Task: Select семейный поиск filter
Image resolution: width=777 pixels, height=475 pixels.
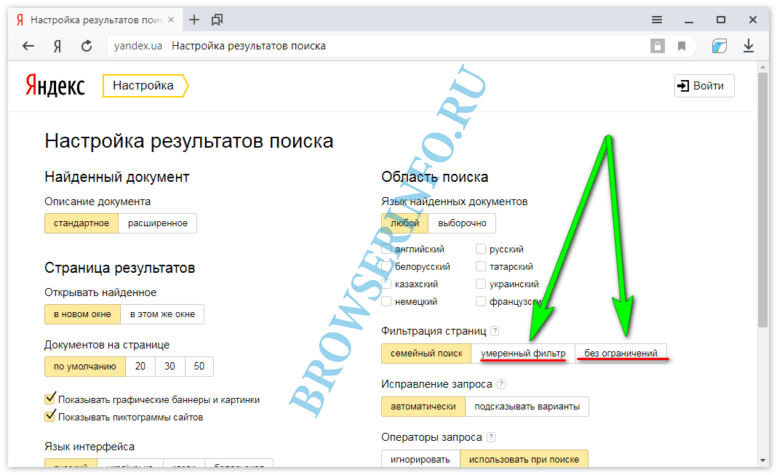Action: [x=426, y=354]
